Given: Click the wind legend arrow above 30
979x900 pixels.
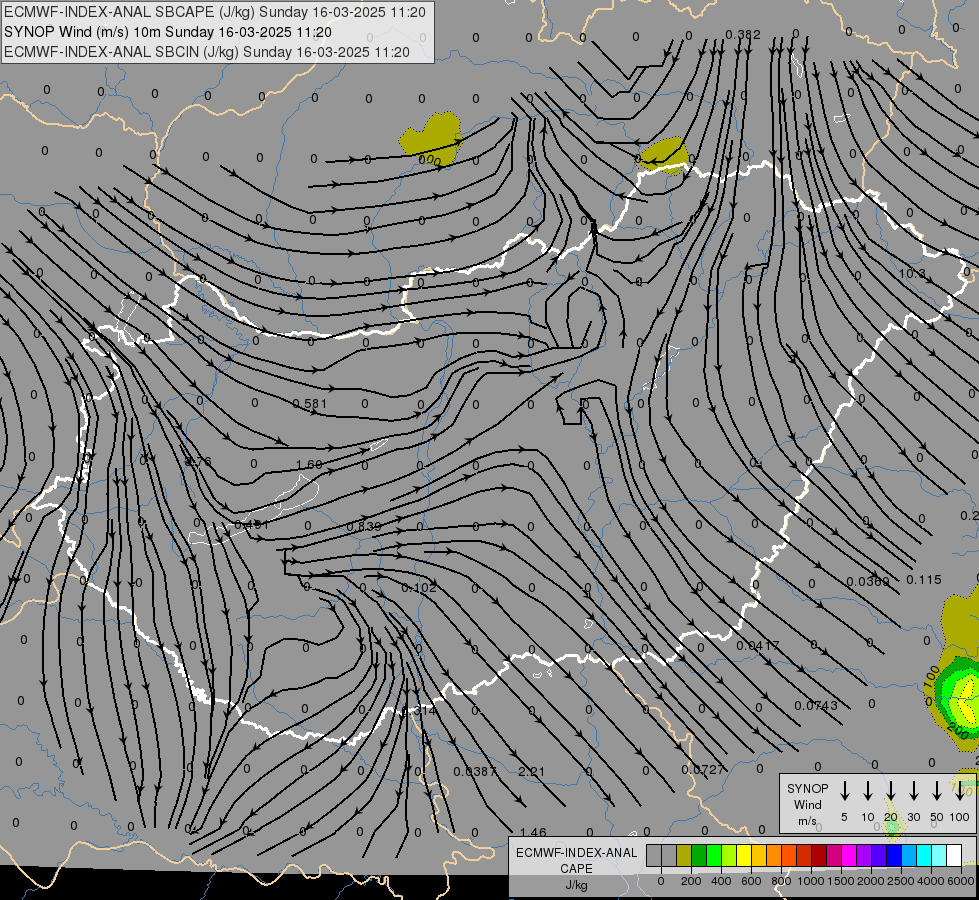Looking at the screenshot, I should pos(913,790).
